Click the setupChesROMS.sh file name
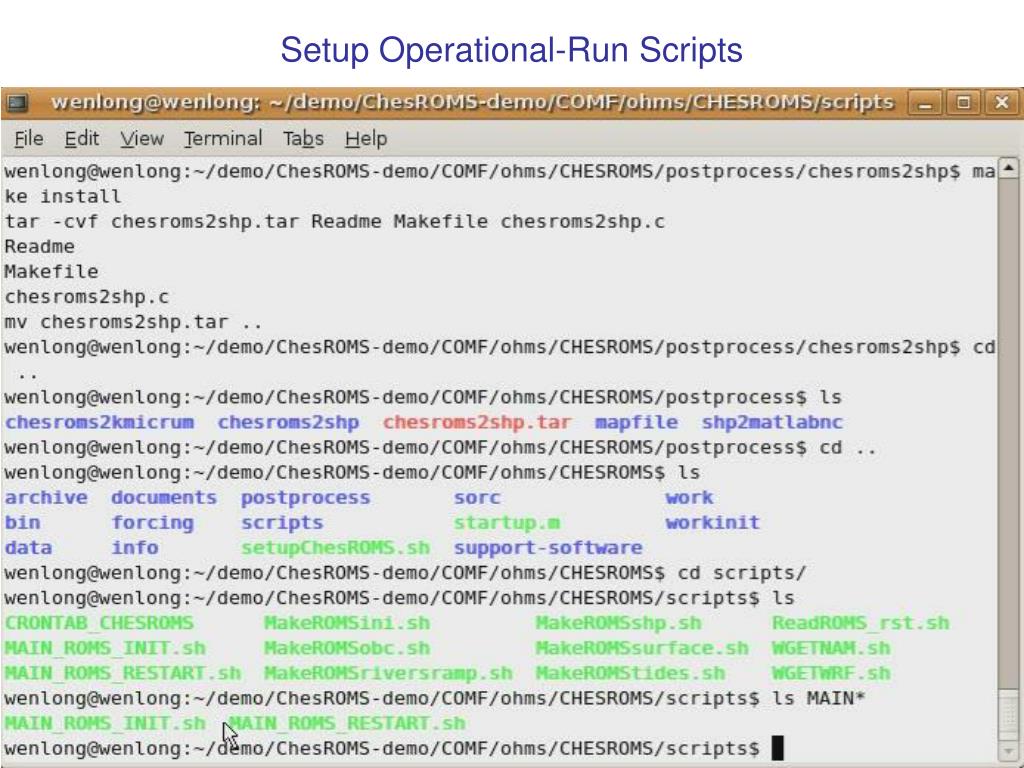 [x=336, y=547]
